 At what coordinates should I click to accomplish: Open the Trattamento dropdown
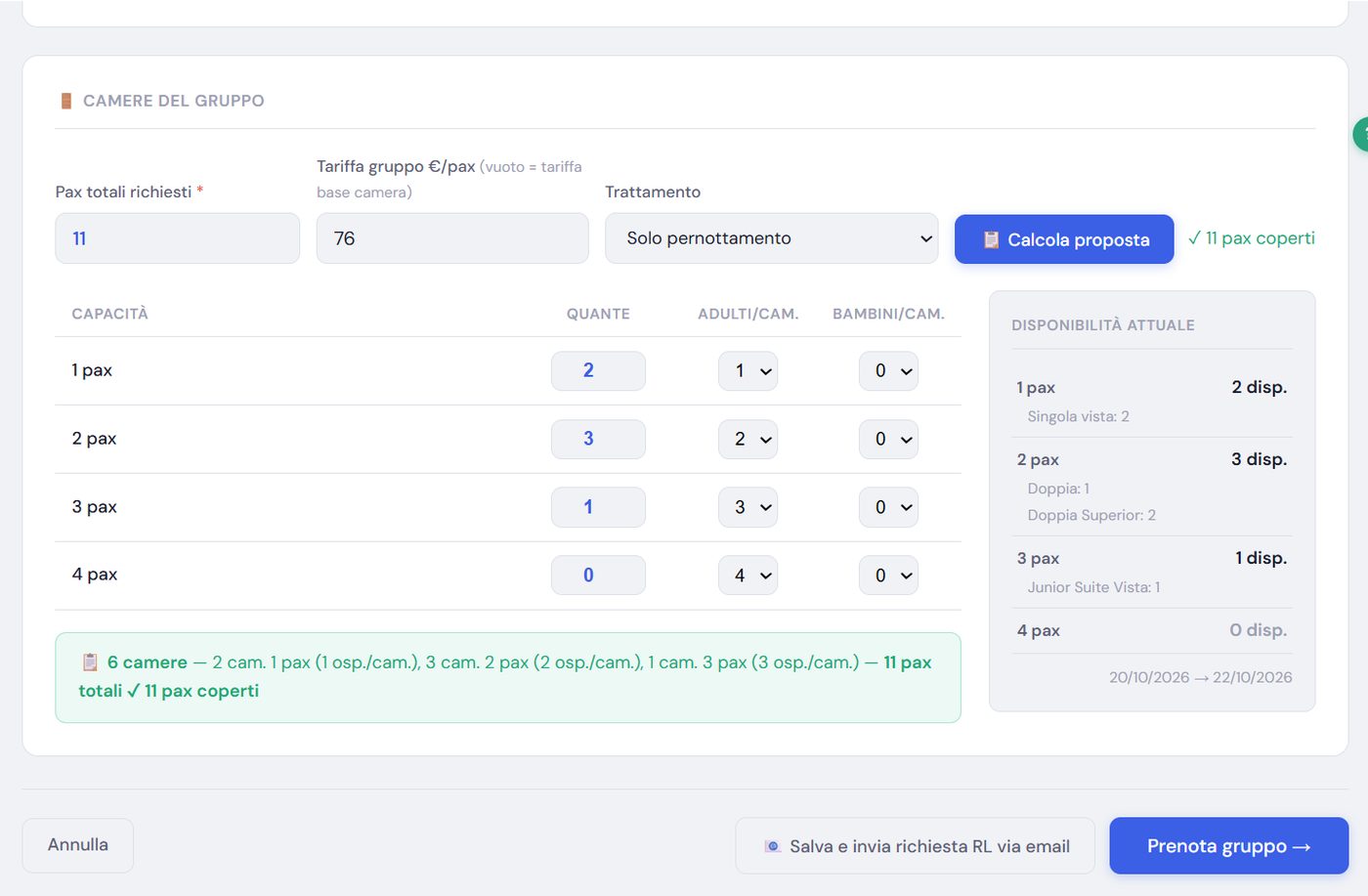[x=771, y=238]
